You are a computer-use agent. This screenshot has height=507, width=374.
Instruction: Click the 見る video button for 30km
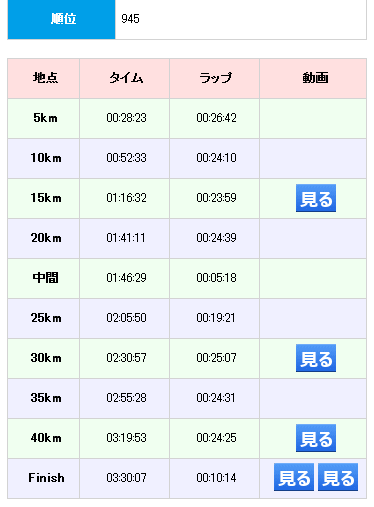coord(316,358)
